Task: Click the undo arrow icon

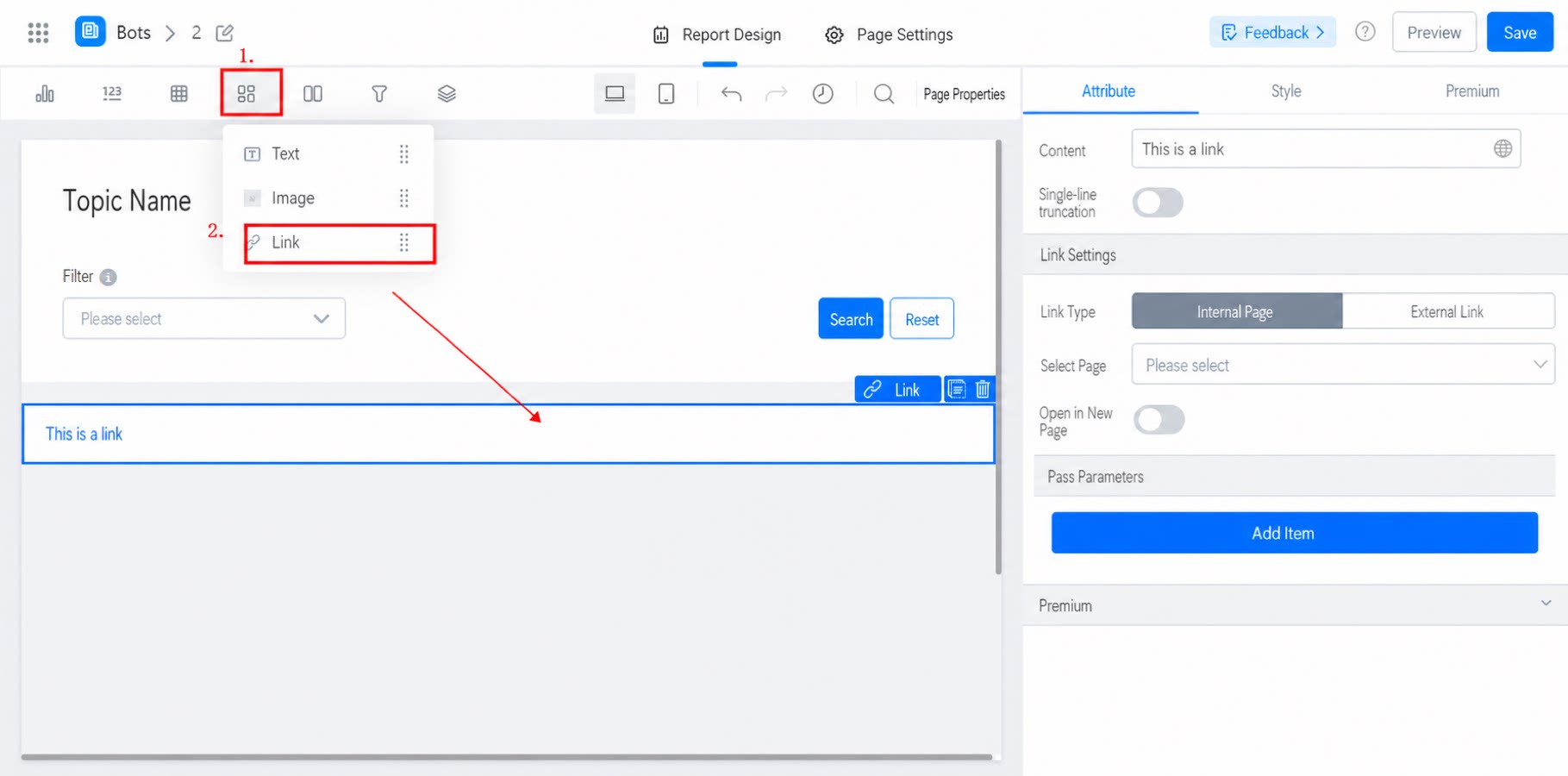Action: [x=731, y=93]
